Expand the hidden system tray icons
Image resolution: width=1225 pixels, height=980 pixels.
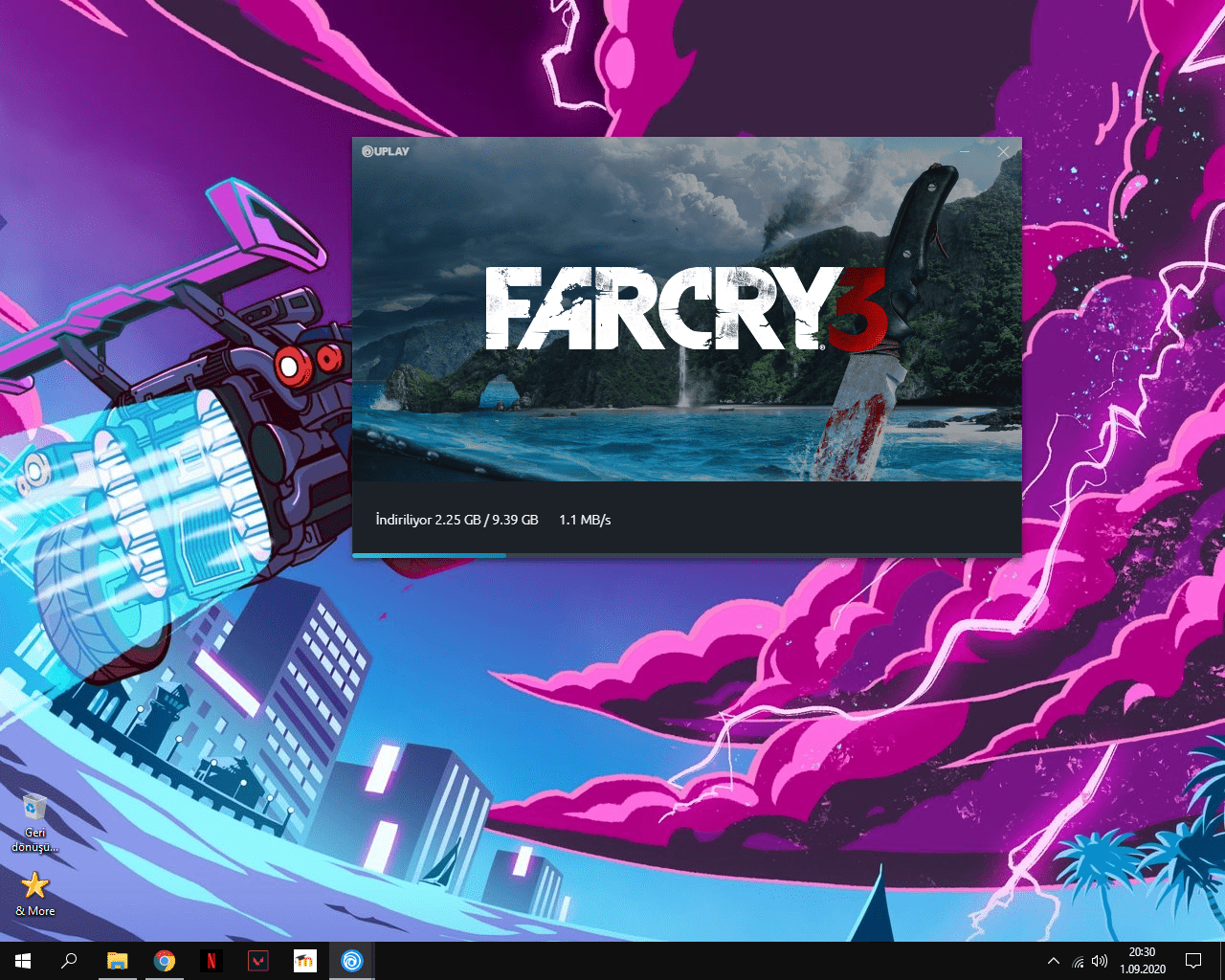tap(1054, 961)
